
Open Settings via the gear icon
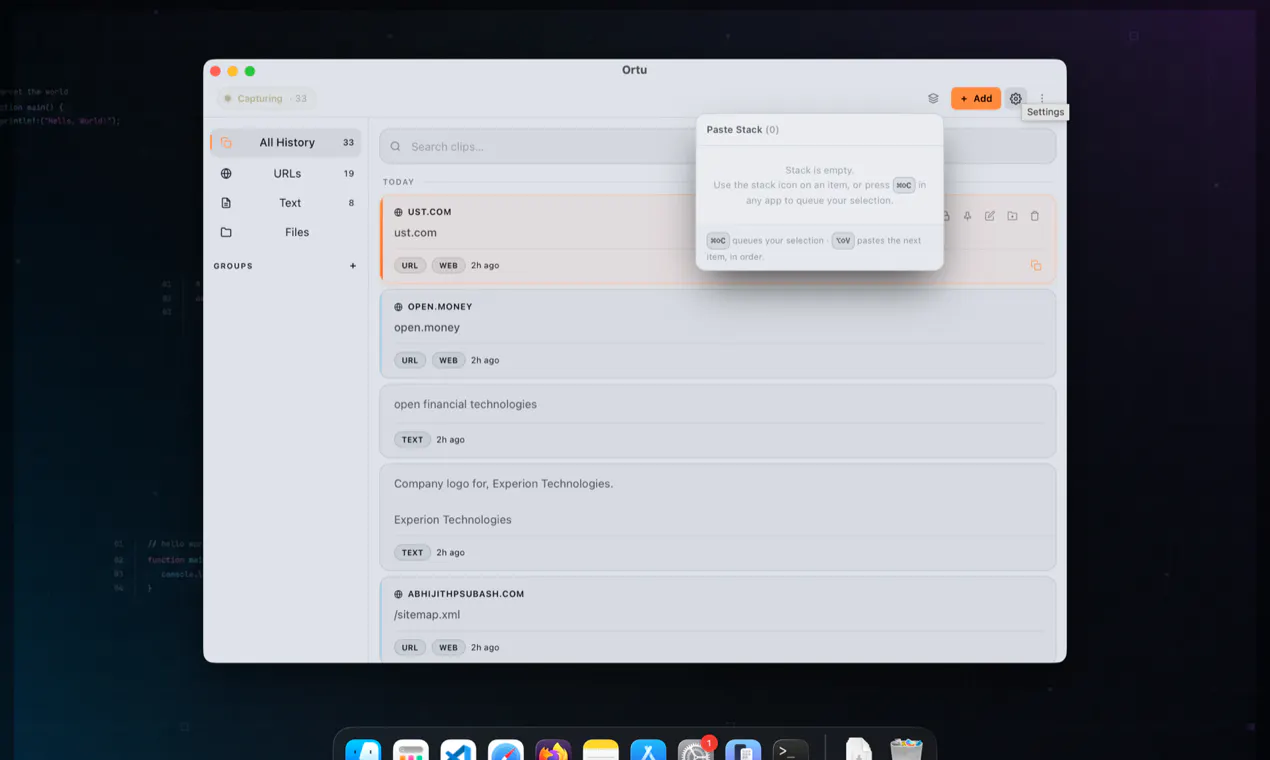pos(1016,98)
